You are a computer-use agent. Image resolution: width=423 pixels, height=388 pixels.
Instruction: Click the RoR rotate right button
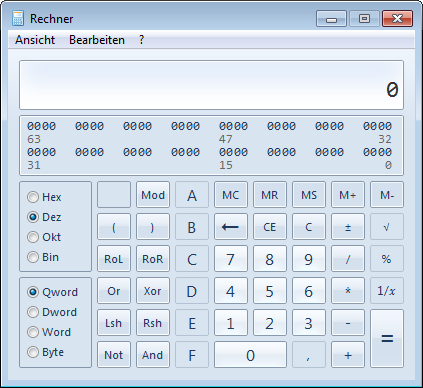[x=153, y=259]
